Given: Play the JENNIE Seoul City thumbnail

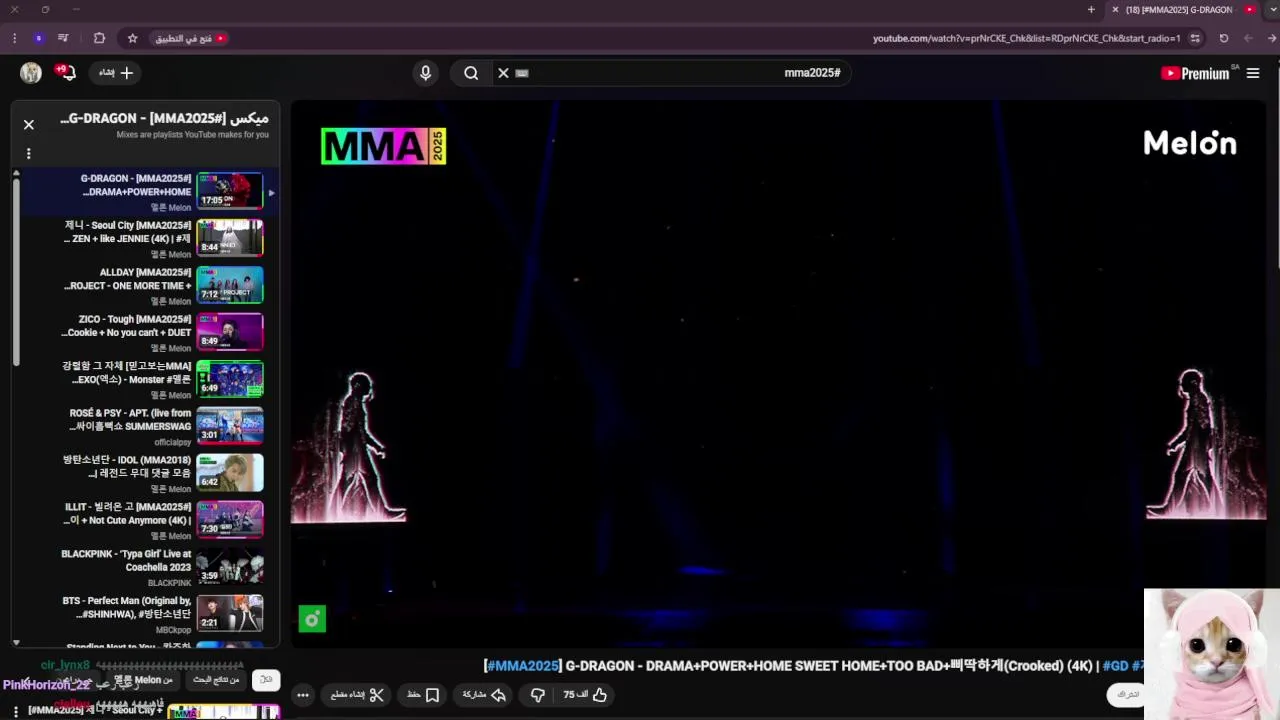Looking at the screenshot, I should pos(230,237).
